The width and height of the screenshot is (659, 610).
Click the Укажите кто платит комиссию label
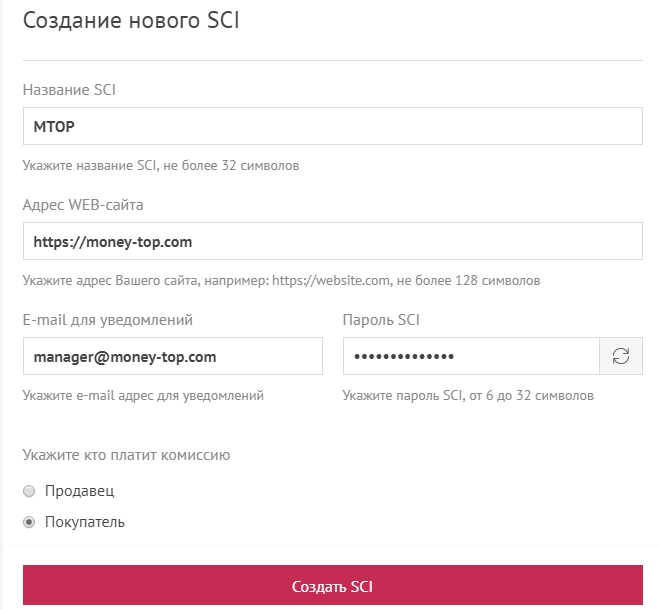[x=126, y=455]
